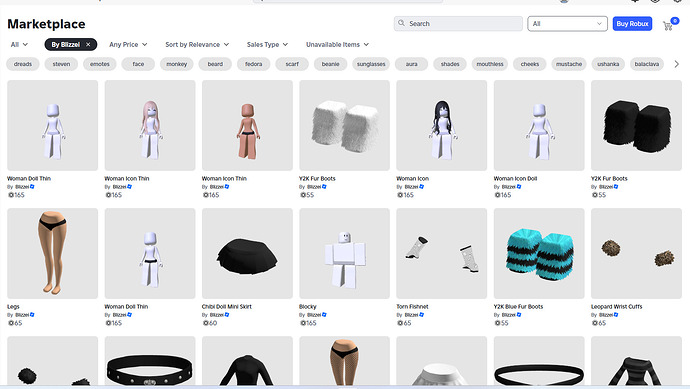Open the Sort by Relevance dropdown
The height and width of the screenshot is (389, 690).
[197, 44]
